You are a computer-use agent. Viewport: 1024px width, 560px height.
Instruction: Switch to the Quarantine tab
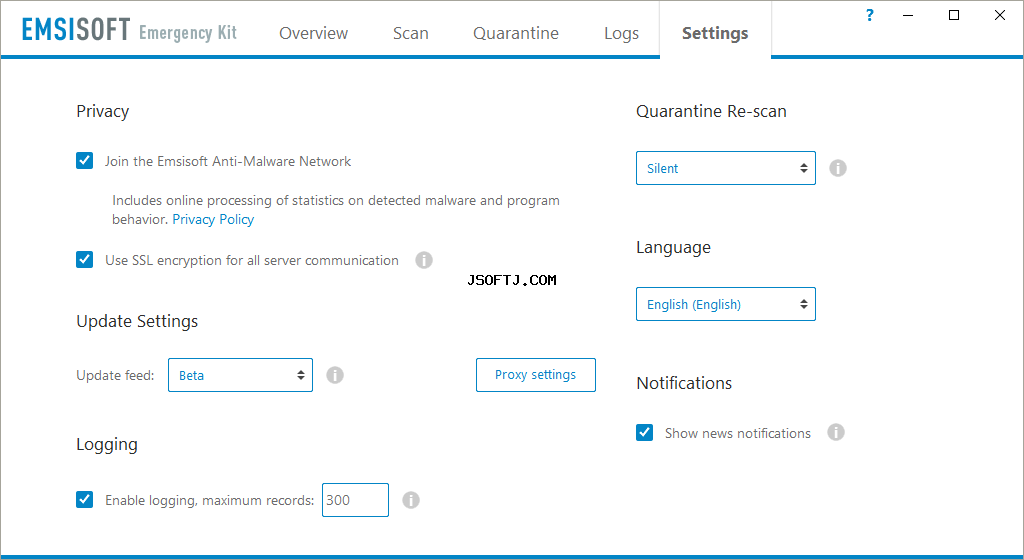point(516,33)
